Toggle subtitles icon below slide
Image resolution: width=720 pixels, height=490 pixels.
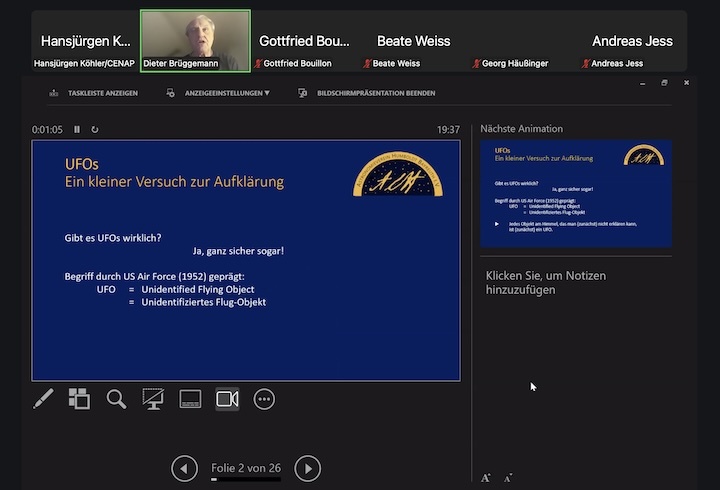[190, 399]
